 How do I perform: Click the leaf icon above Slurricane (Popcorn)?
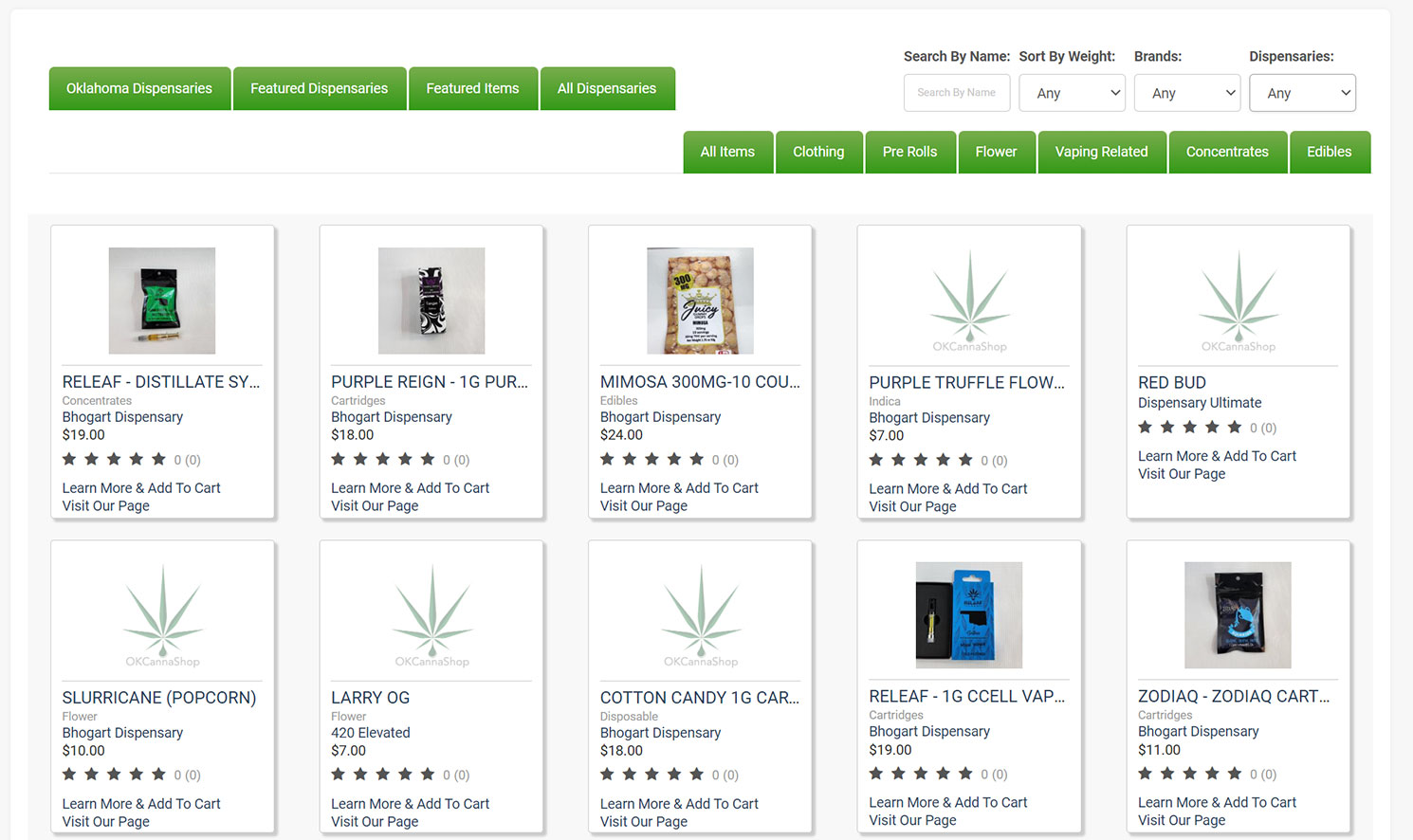coord(162,616)
